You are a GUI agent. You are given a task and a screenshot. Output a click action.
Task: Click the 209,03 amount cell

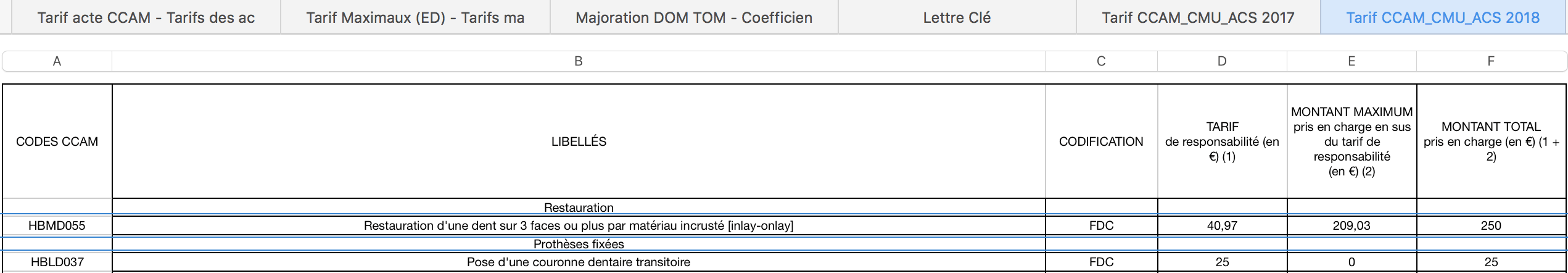[x=1351, y=225]
